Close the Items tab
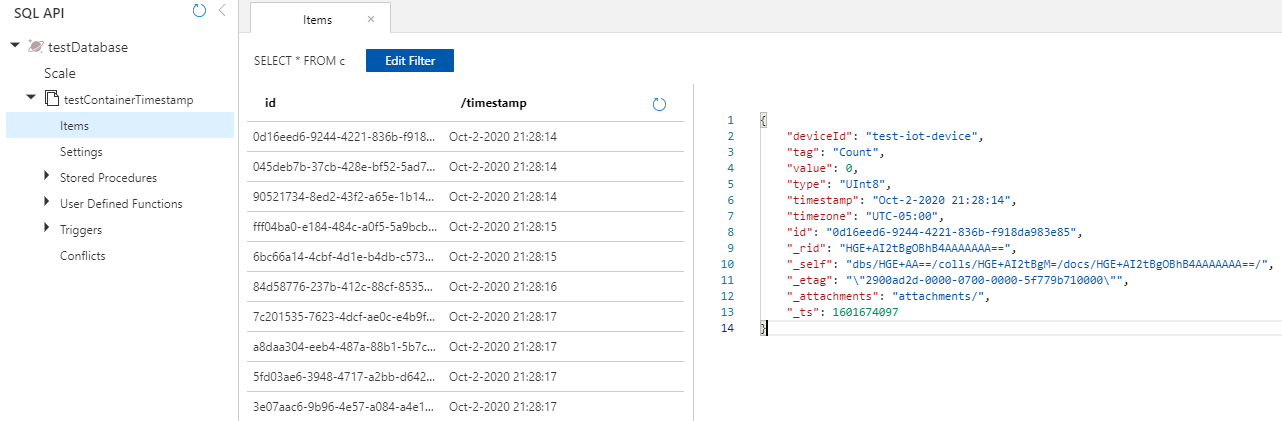Image resolution: width=1282 pixels, height=421 pixels. [x=371, y=19]
